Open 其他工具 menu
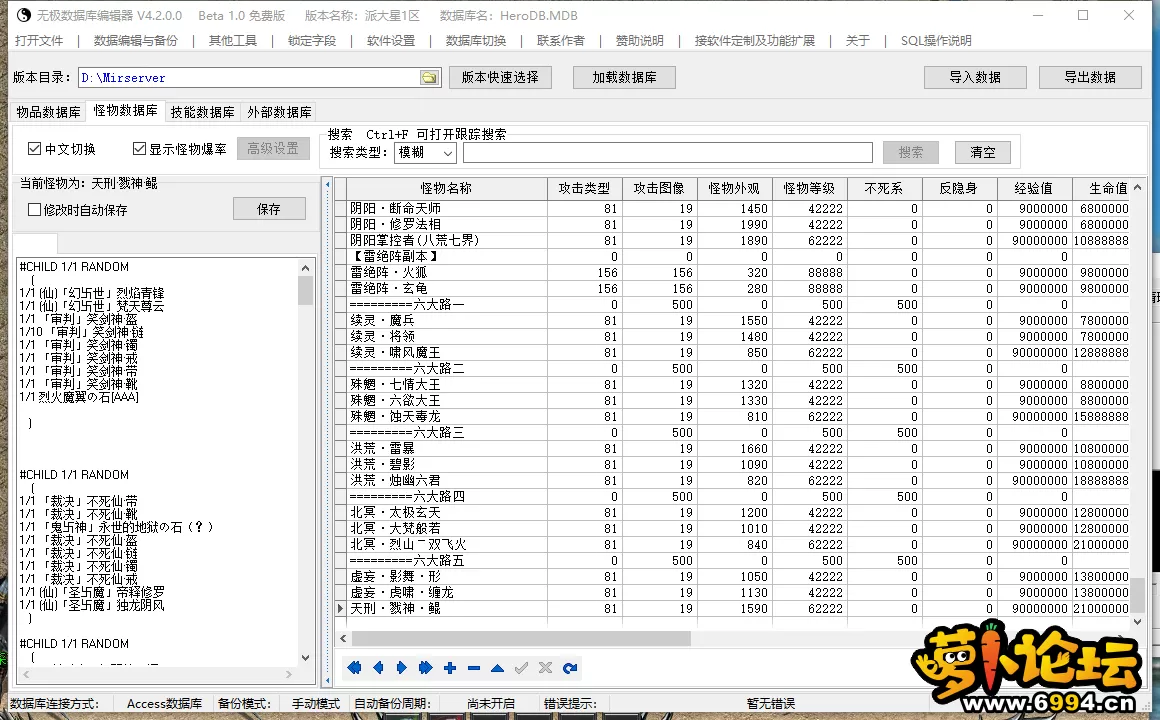Screen dimensions: 1160x720 click(x=233, y=41)
